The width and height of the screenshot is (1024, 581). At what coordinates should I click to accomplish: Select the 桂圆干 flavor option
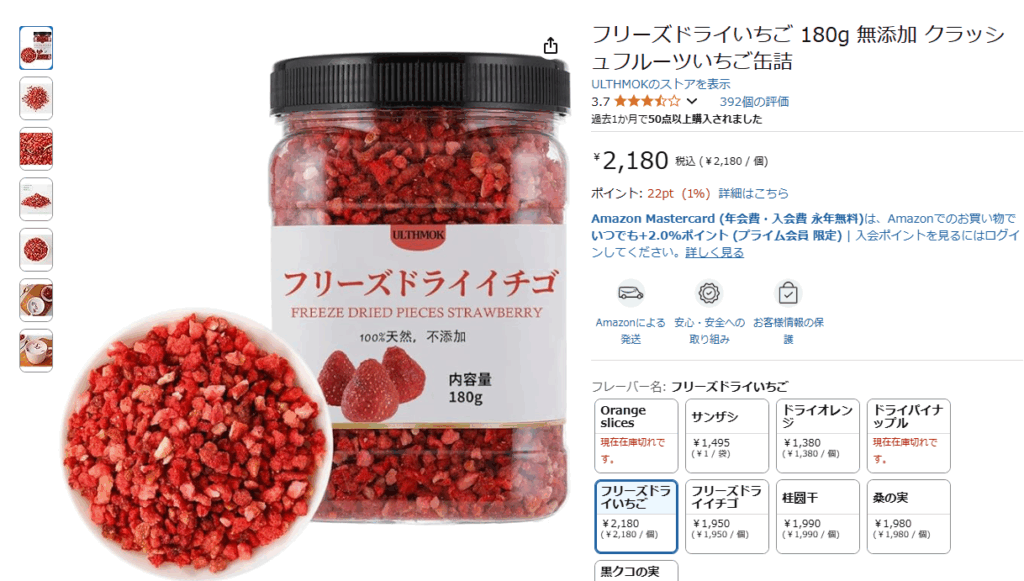pos(818,516)
